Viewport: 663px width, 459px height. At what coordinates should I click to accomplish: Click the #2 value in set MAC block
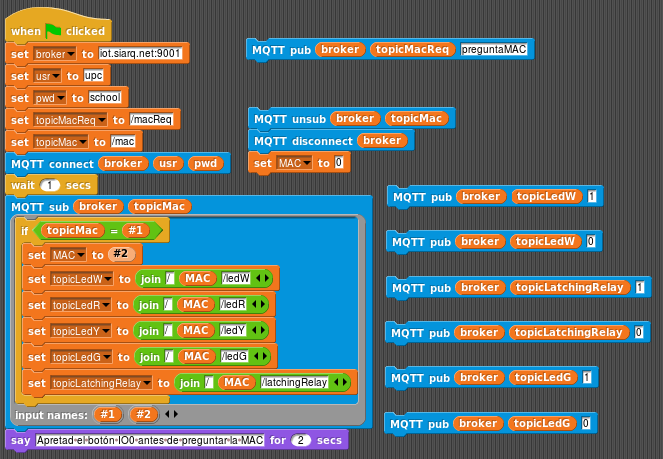click(121, 254)
